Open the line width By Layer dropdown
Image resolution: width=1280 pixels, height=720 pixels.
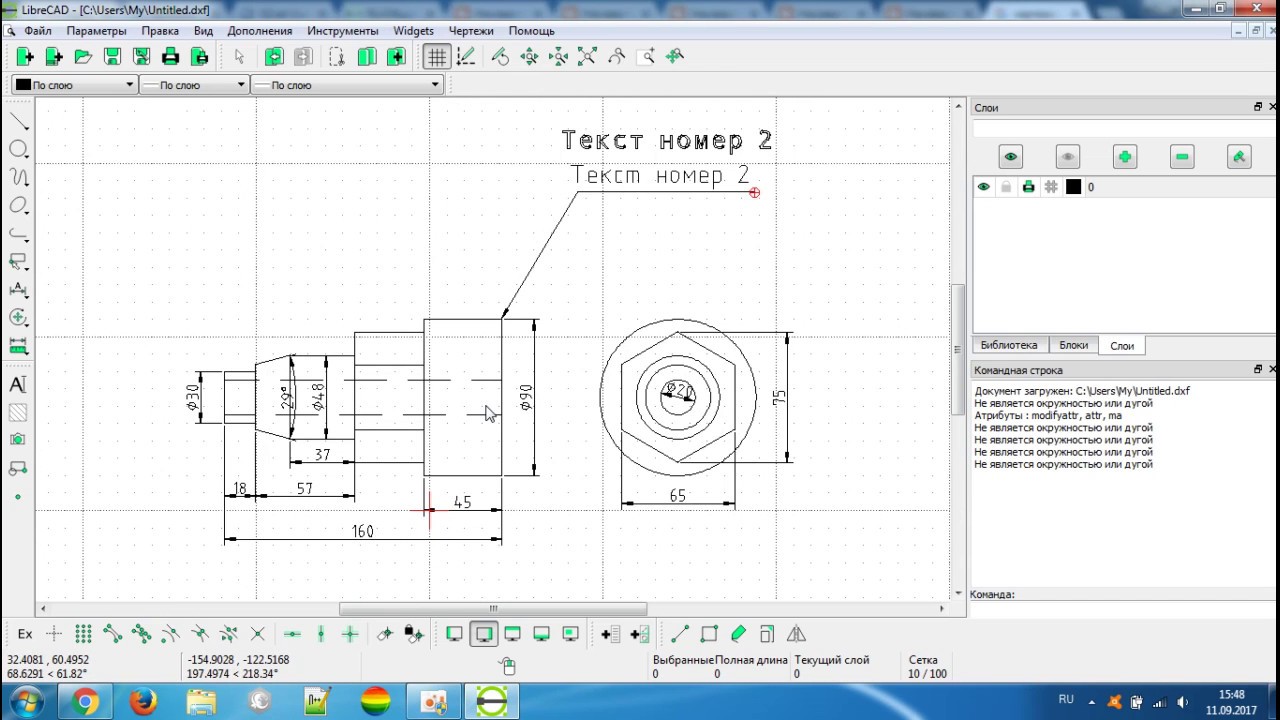193,85
